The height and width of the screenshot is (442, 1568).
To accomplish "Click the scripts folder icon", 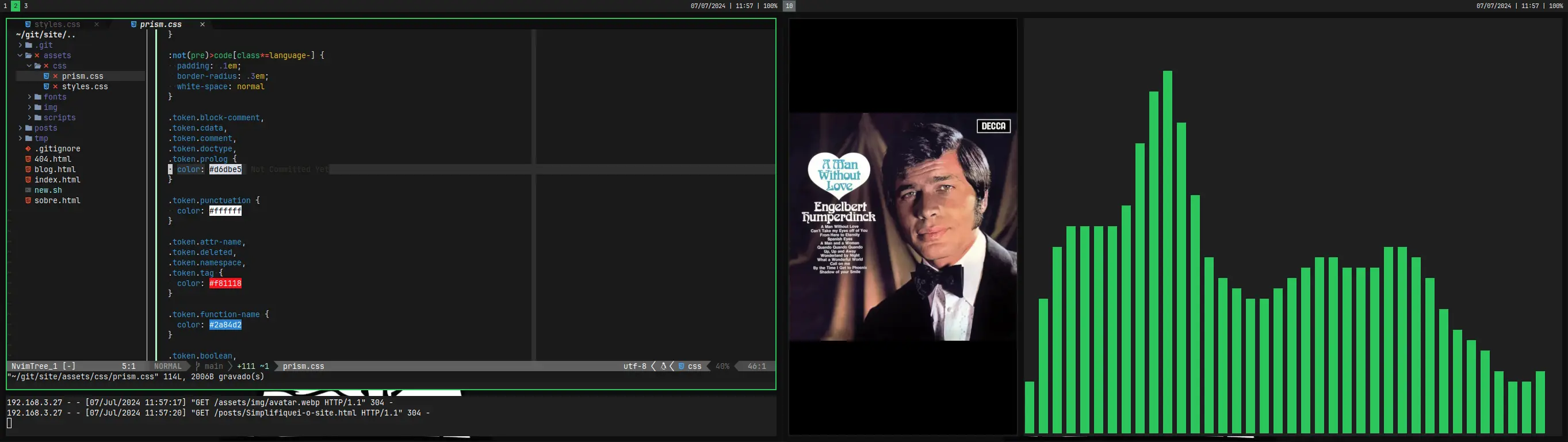I will click(x=38, y=117).
